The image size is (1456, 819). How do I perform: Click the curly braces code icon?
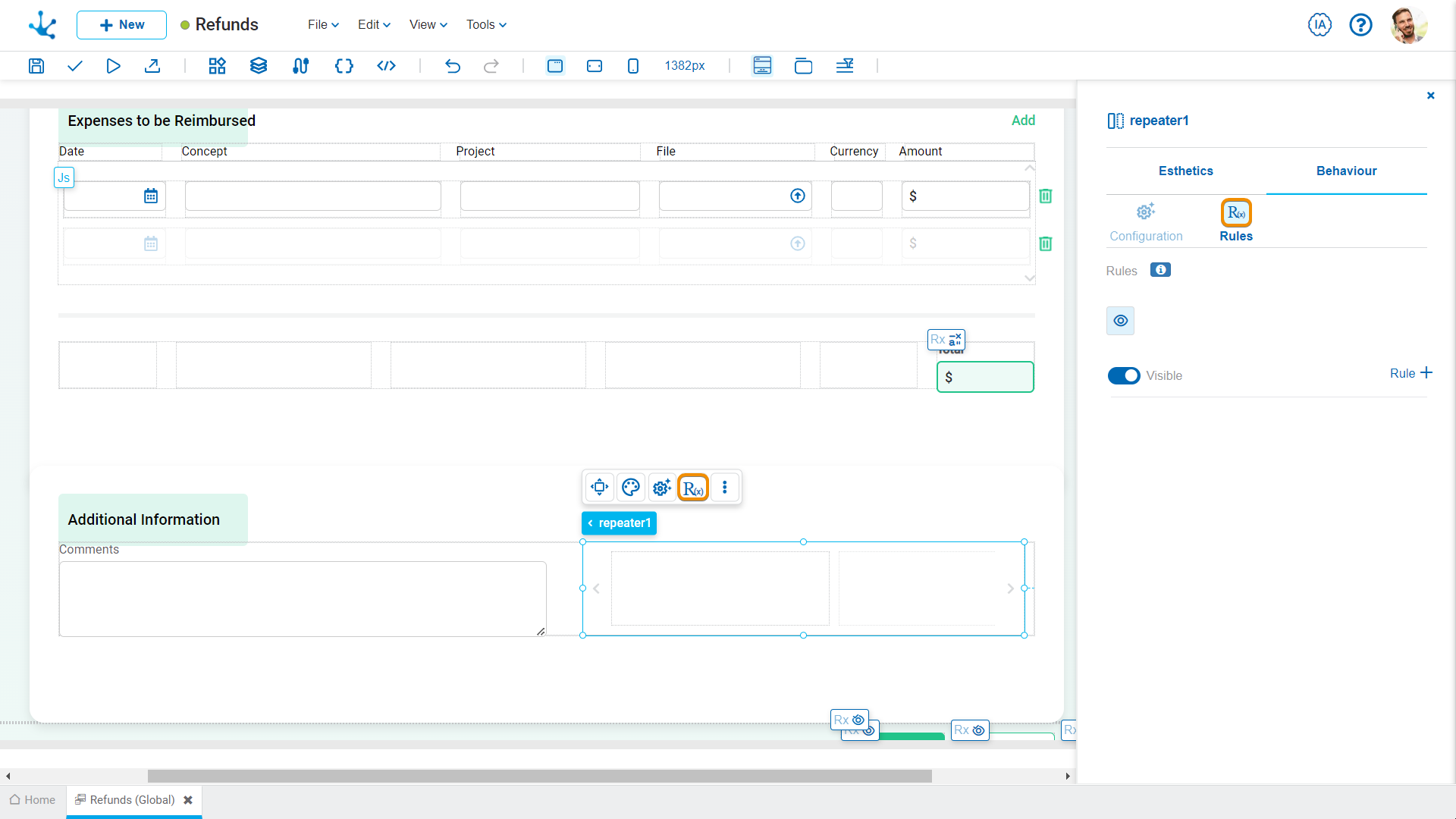pos(344,66)
